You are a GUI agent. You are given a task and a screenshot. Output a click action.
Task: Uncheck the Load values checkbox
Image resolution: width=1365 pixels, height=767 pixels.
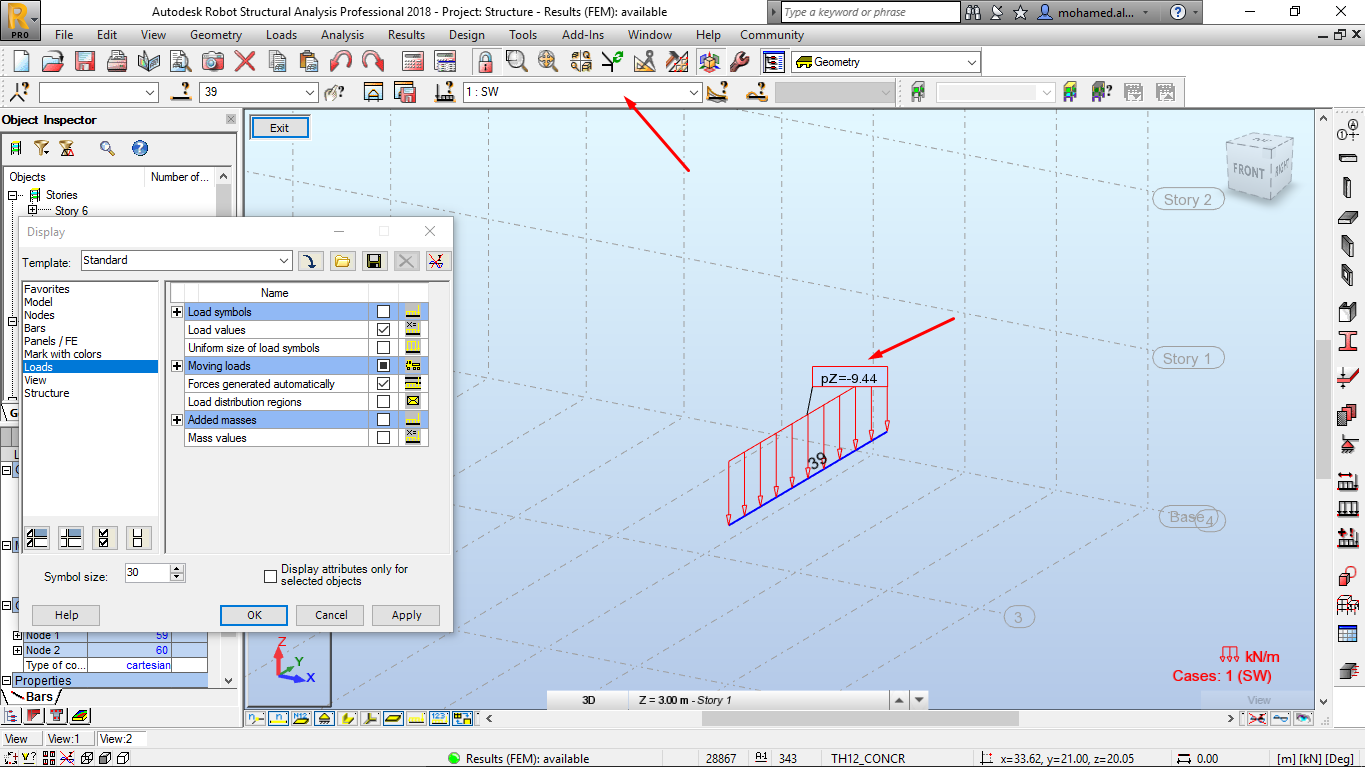383,330
